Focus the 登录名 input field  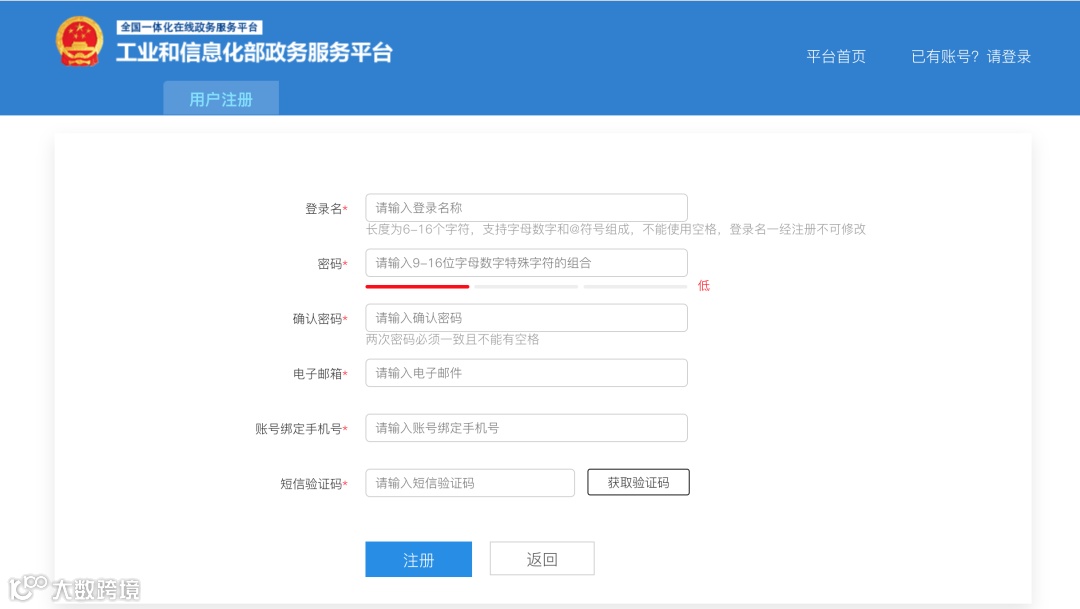coord(526,207)
